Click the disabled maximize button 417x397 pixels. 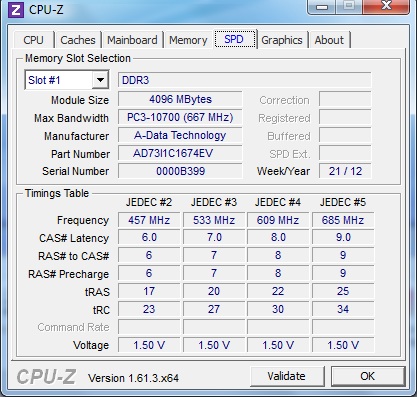349,6
